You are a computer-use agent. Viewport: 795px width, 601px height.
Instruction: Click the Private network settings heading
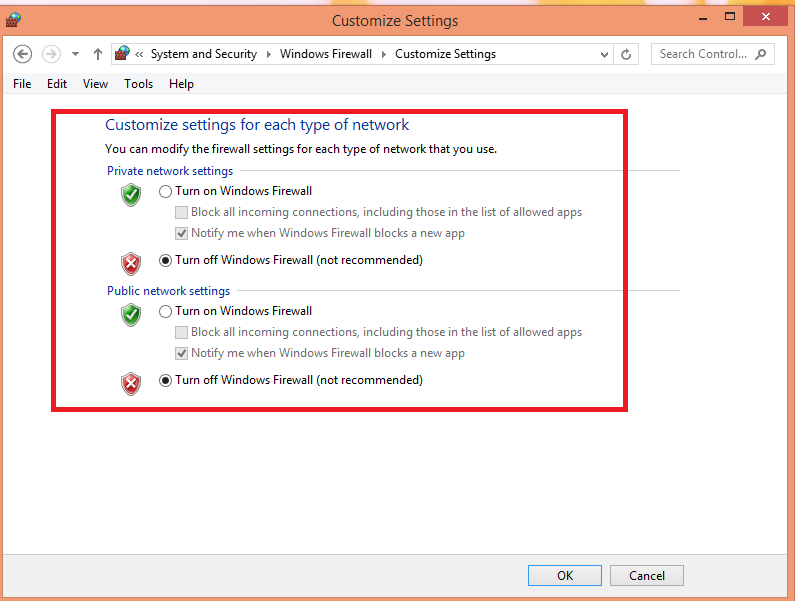click(170, 171)
